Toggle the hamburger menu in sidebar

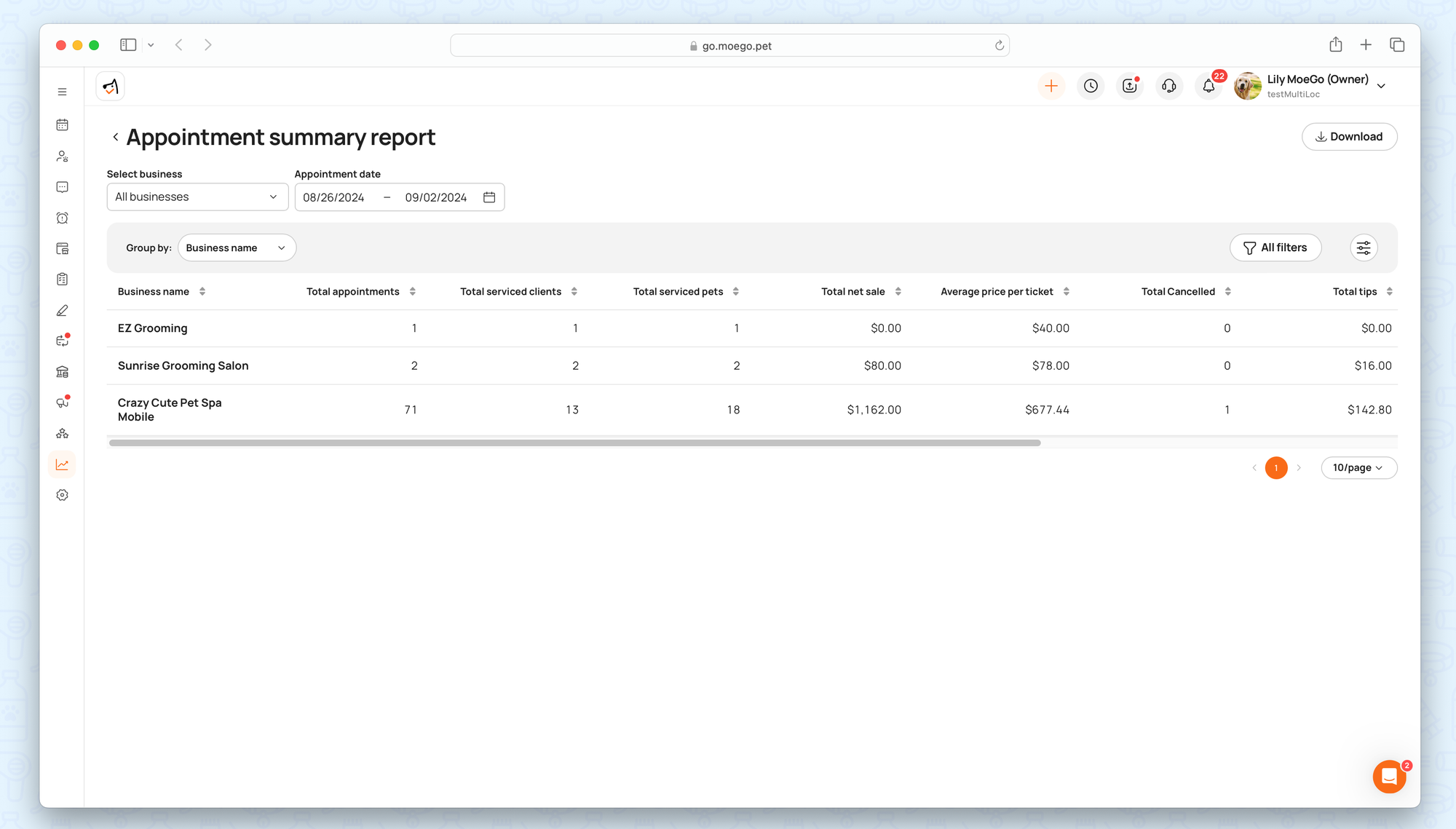(63, 92)
